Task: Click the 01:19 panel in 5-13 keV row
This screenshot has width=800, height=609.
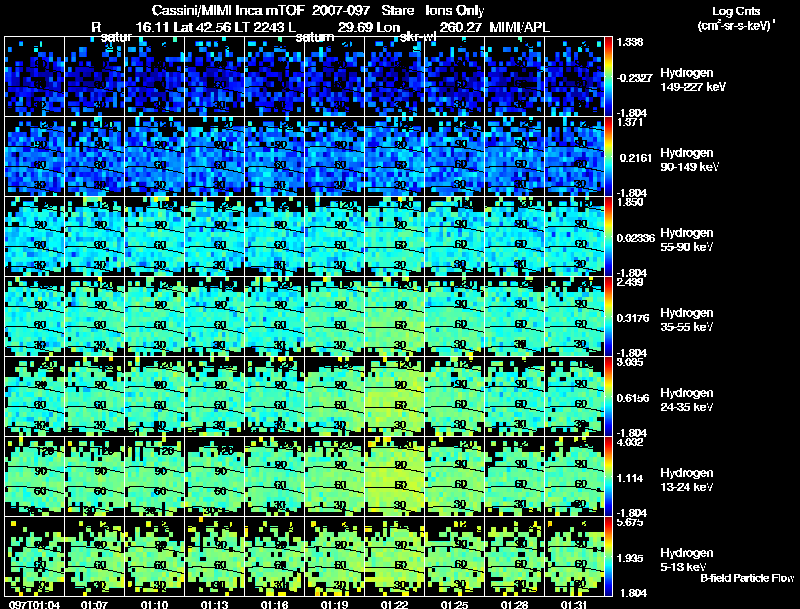Action: coord(335,556)
